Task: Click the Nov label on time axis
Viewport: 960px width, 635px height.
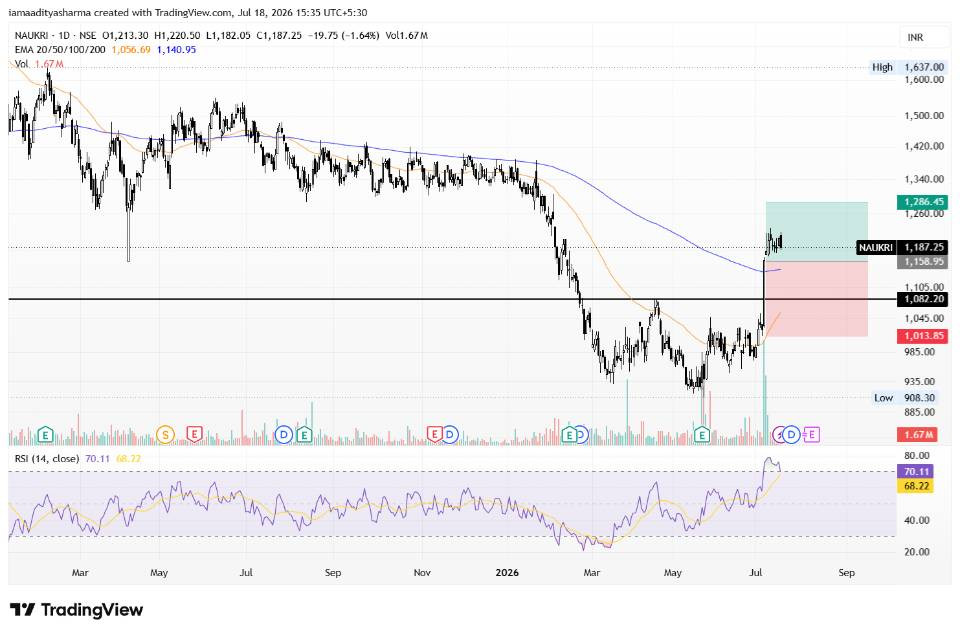Action: tap(422, 573)
